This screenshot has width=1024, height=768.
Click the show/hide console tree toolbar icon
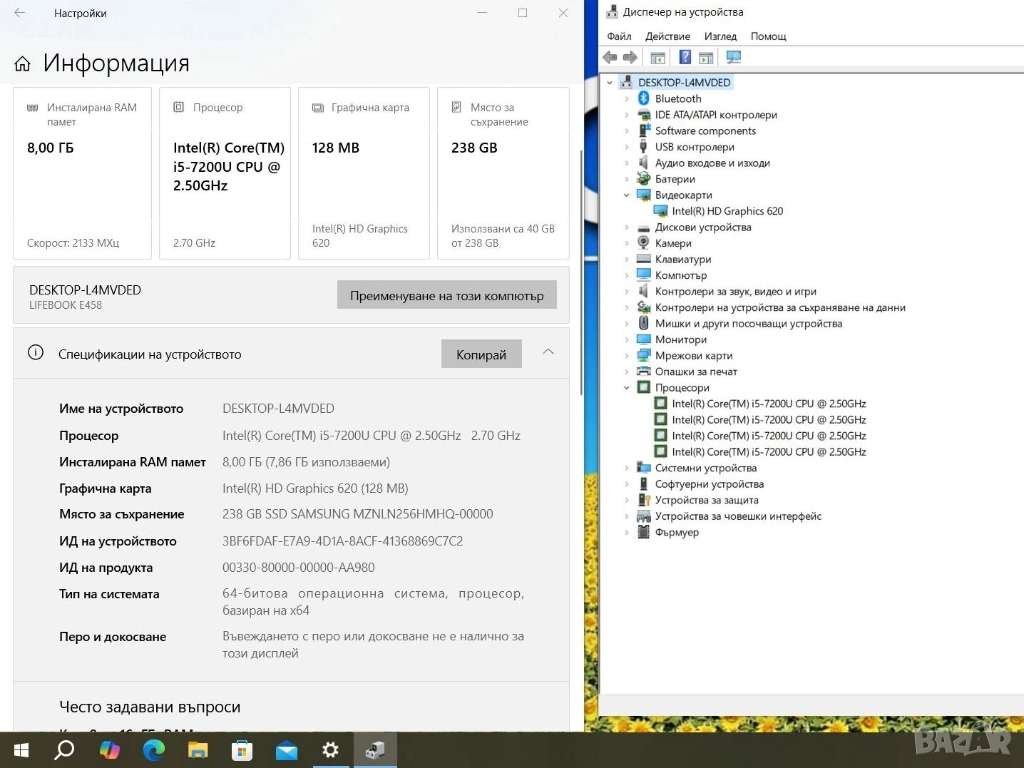pyautogui.click(x=657, y=58)
